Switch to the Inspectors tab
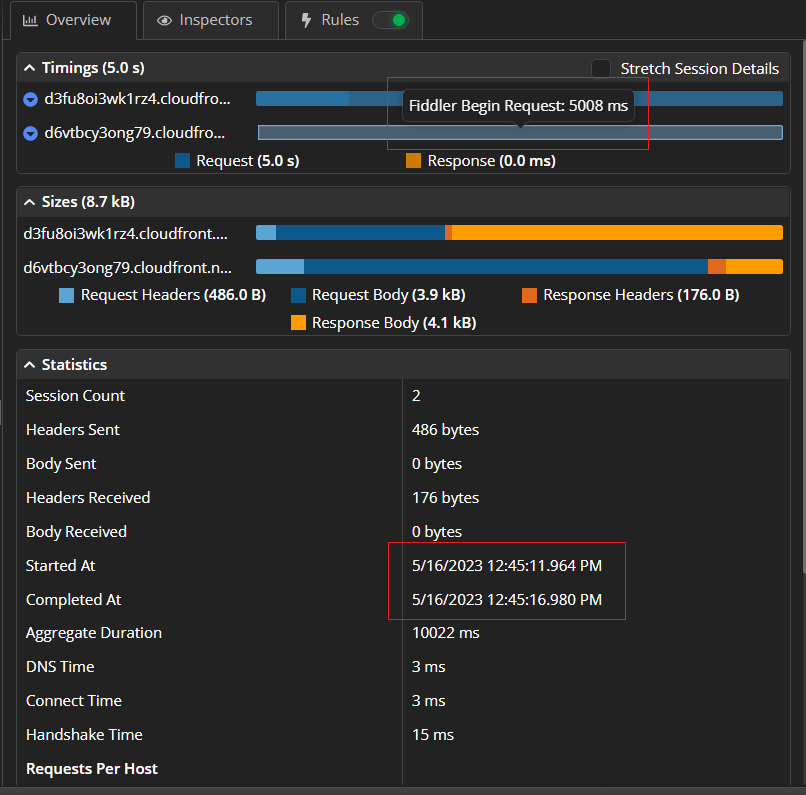806x795 pixels. (x=211, y=20)
